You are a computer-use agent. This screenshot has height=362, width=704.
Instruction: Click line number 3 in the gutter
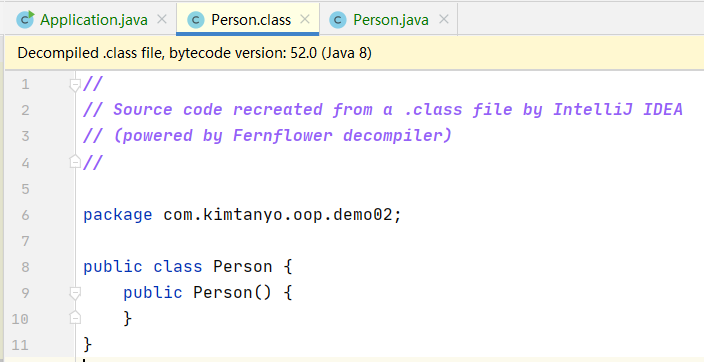pos(25,136)
